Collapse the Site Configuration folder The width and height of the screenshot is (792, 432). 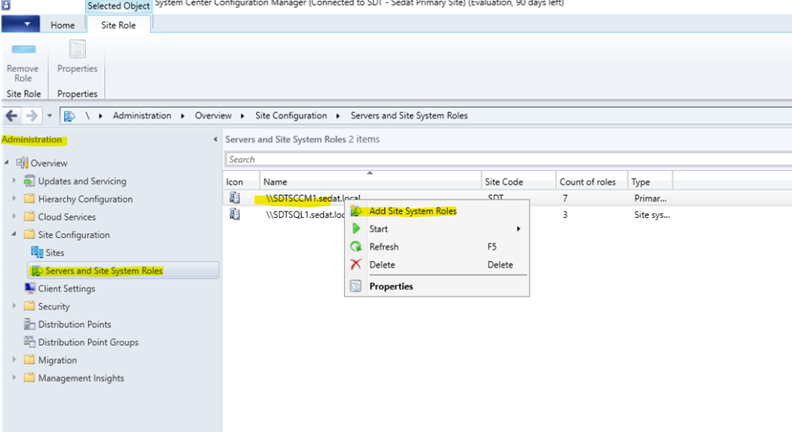tap(14, 234)
